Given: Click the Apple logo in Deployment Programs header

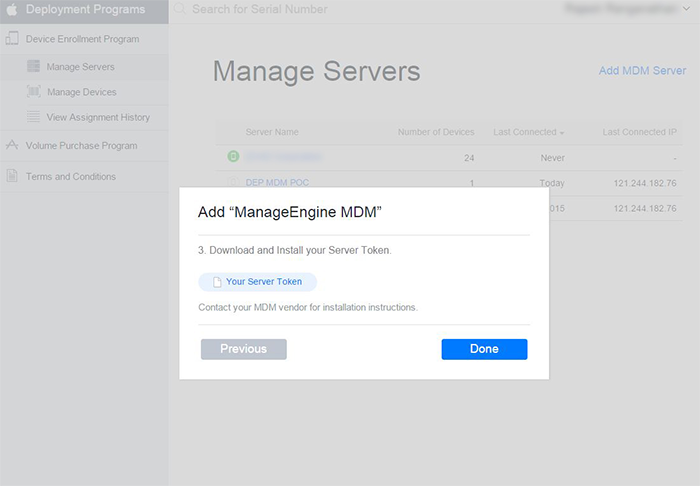Looking at the screenshot, I should pos(12,9).
